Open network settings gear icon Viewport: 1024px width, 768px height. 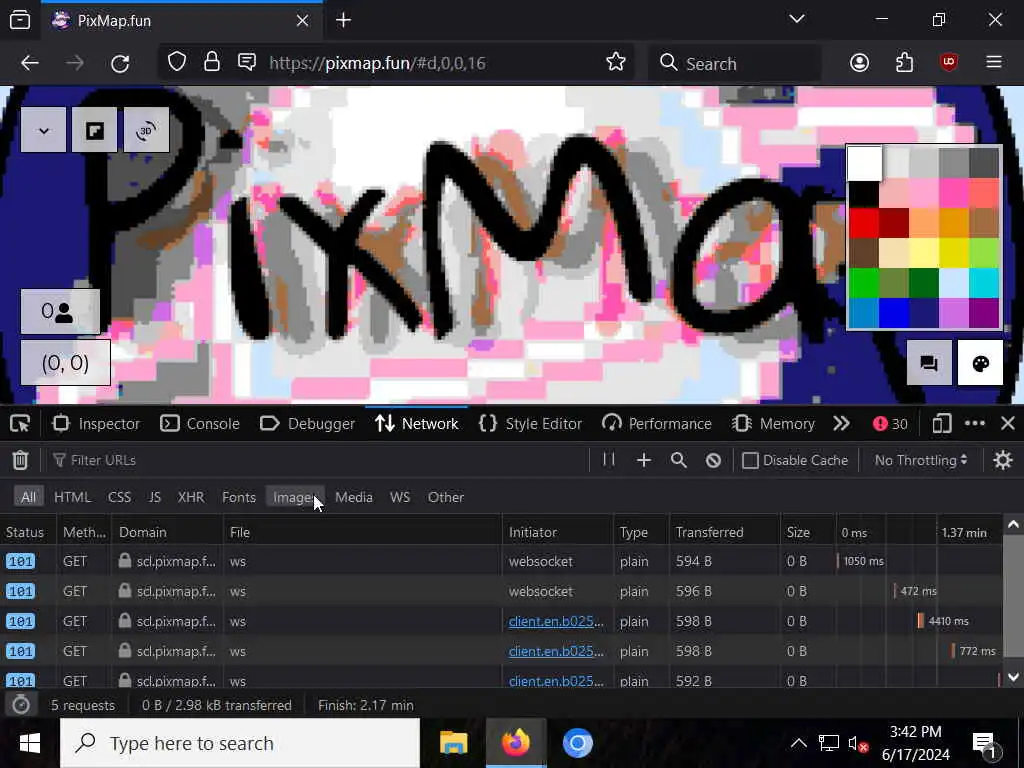point(1003,460)
